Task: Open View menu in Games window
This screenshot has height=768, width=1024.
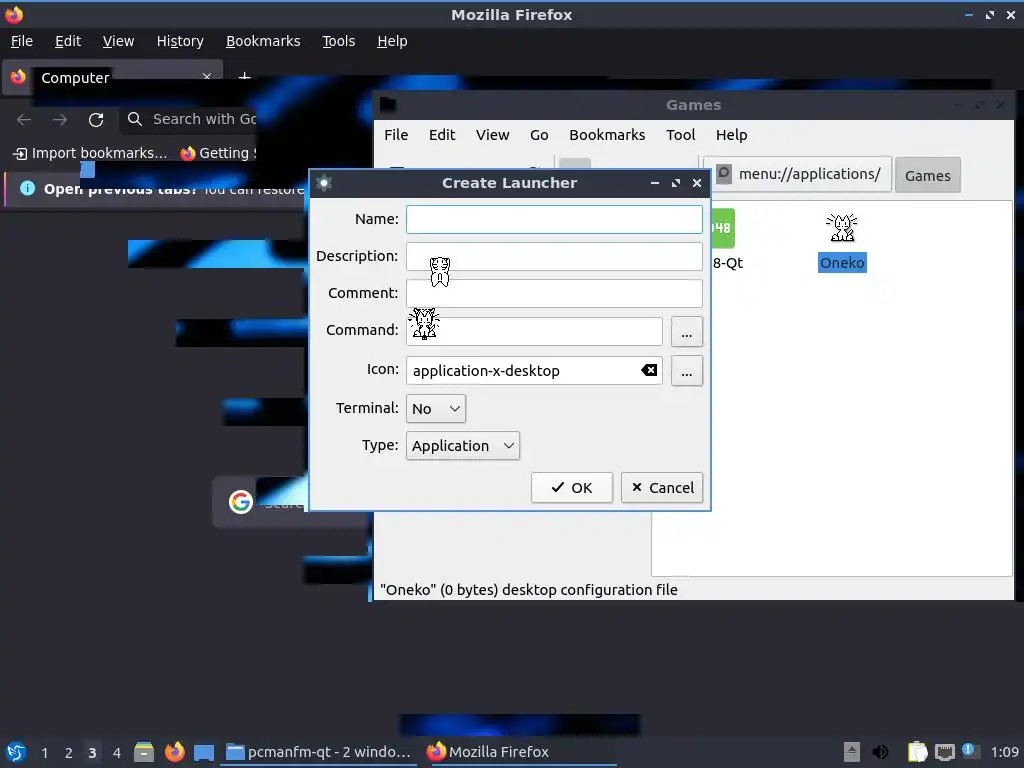Action: point(492,135)
